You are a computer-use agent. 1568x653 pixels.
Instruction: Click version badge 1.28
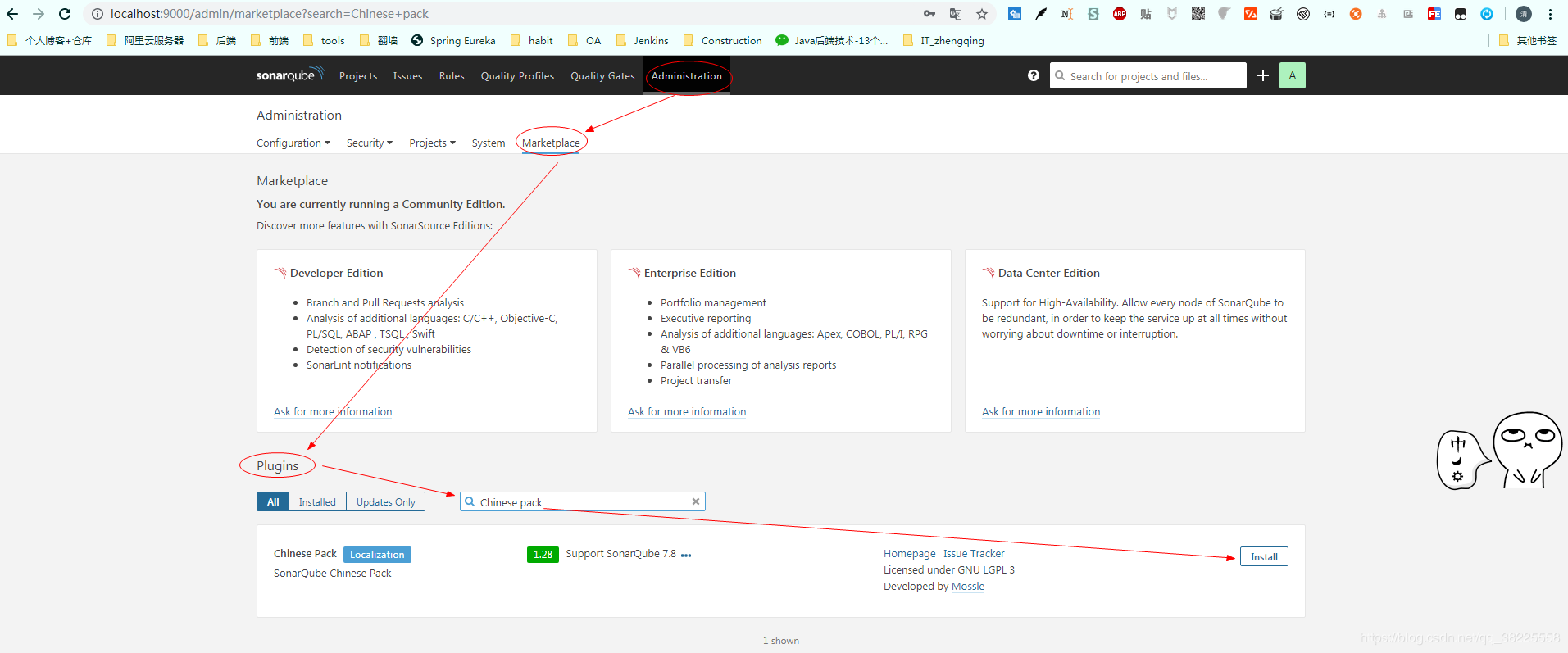pos(543,555)
